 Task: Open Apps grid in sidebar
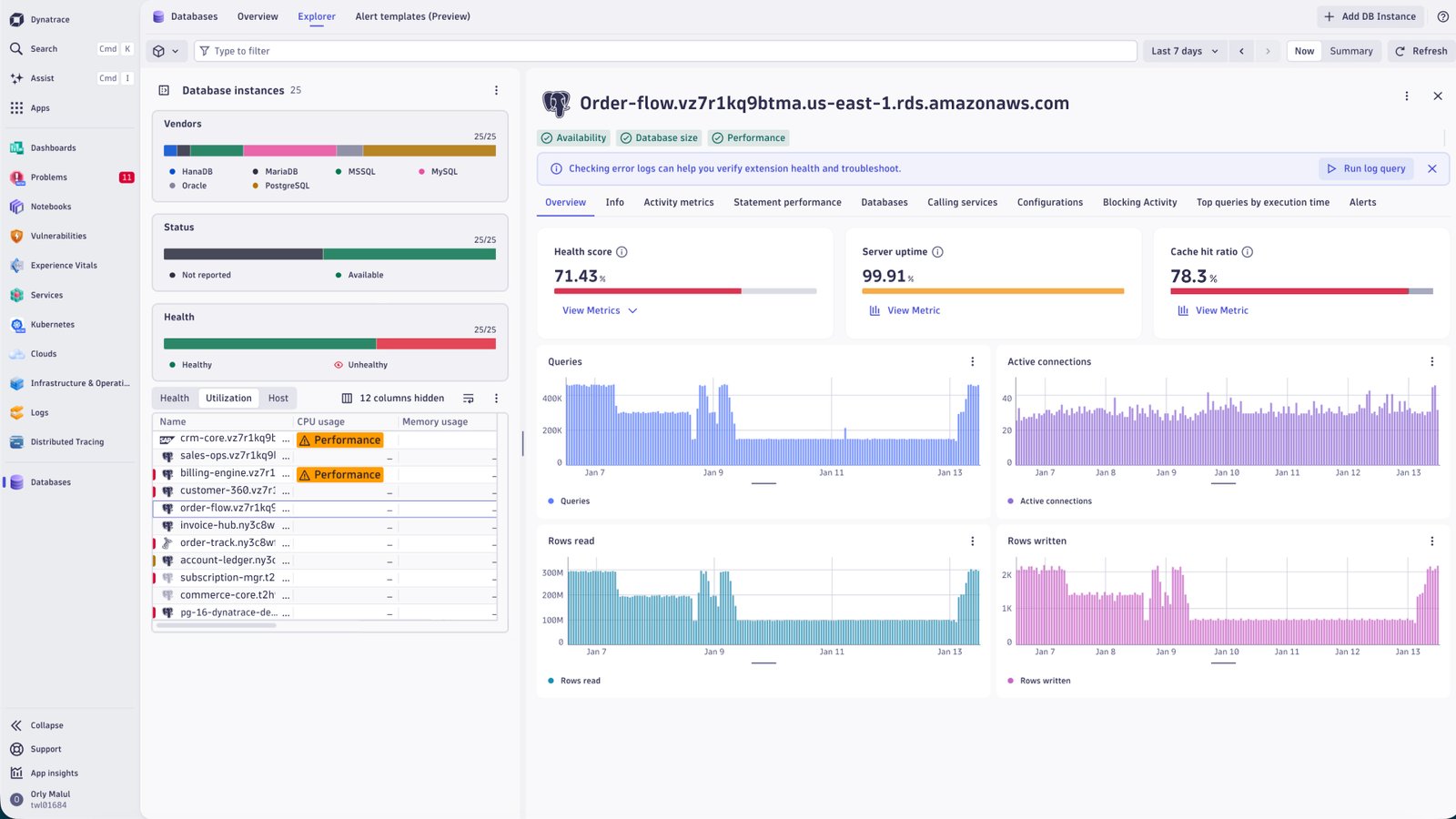(40, 107)
